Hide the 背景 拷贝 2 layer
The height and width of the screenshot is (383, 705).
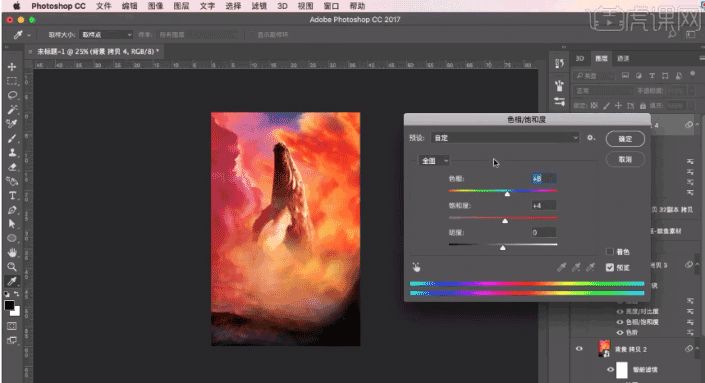click(x=579, y=349)
